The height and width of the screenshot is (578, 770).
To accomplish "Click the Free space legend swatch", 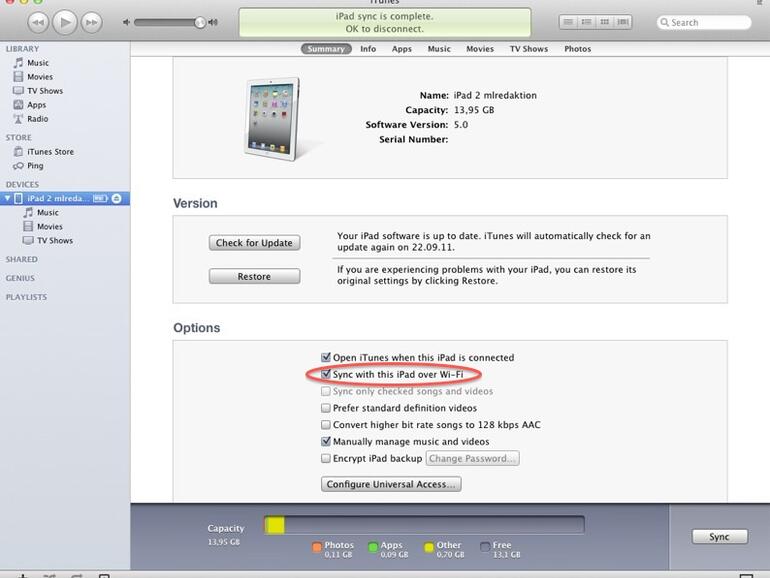I will coord(485,547).
